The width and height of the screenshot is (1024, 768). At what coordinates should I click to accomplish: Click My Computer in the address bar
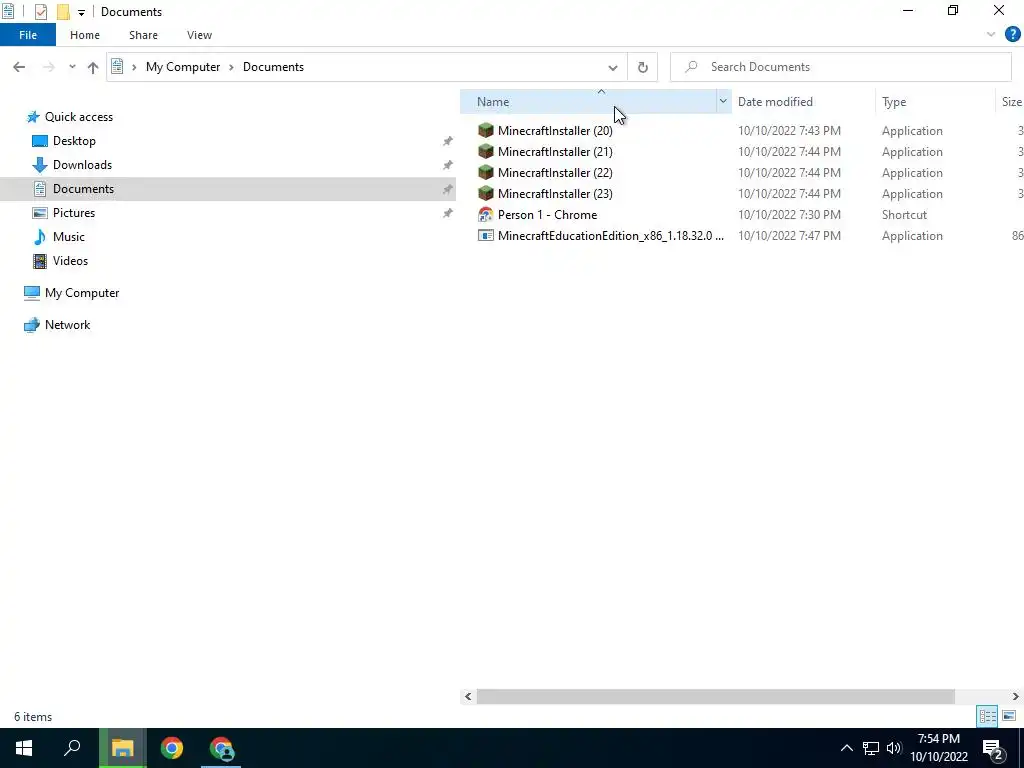coord(183,67)
